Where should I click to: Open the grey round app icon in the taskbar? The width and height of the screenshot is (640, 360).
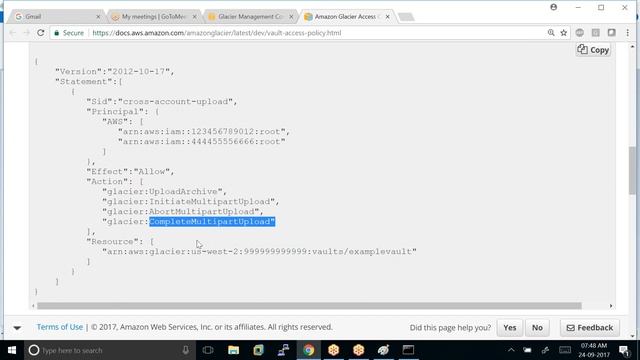tap(383, 350)
